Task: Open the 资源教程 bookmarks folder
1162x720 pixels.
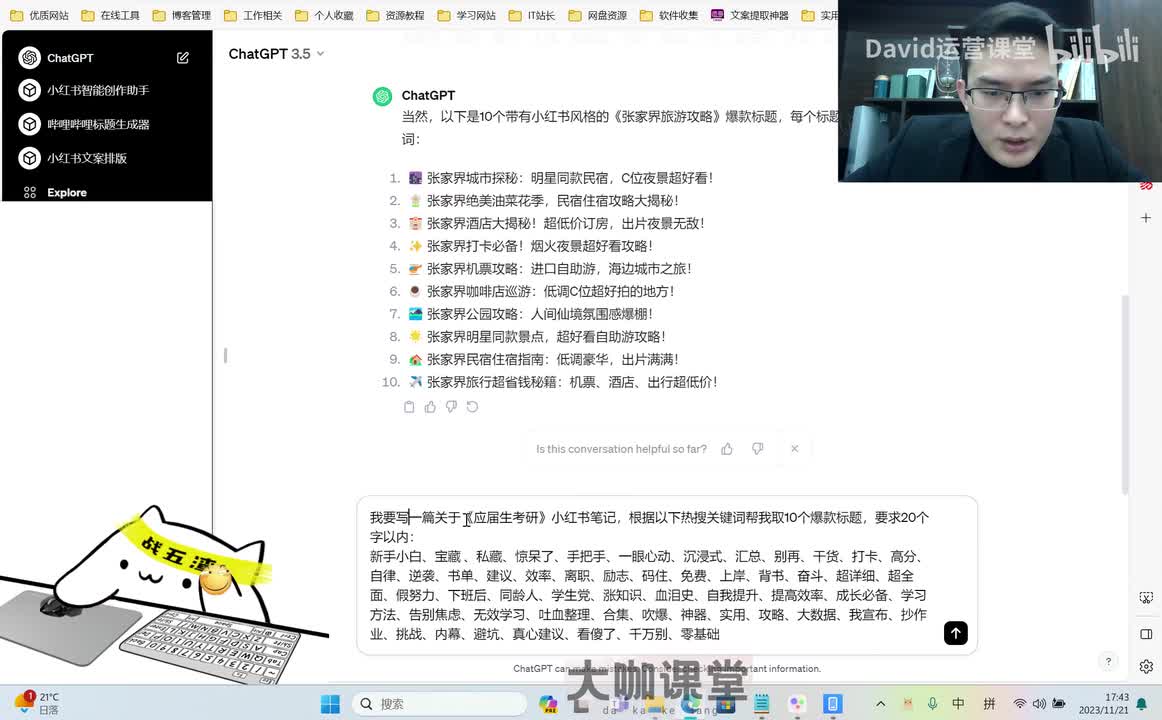Action: tap(395, 15)
